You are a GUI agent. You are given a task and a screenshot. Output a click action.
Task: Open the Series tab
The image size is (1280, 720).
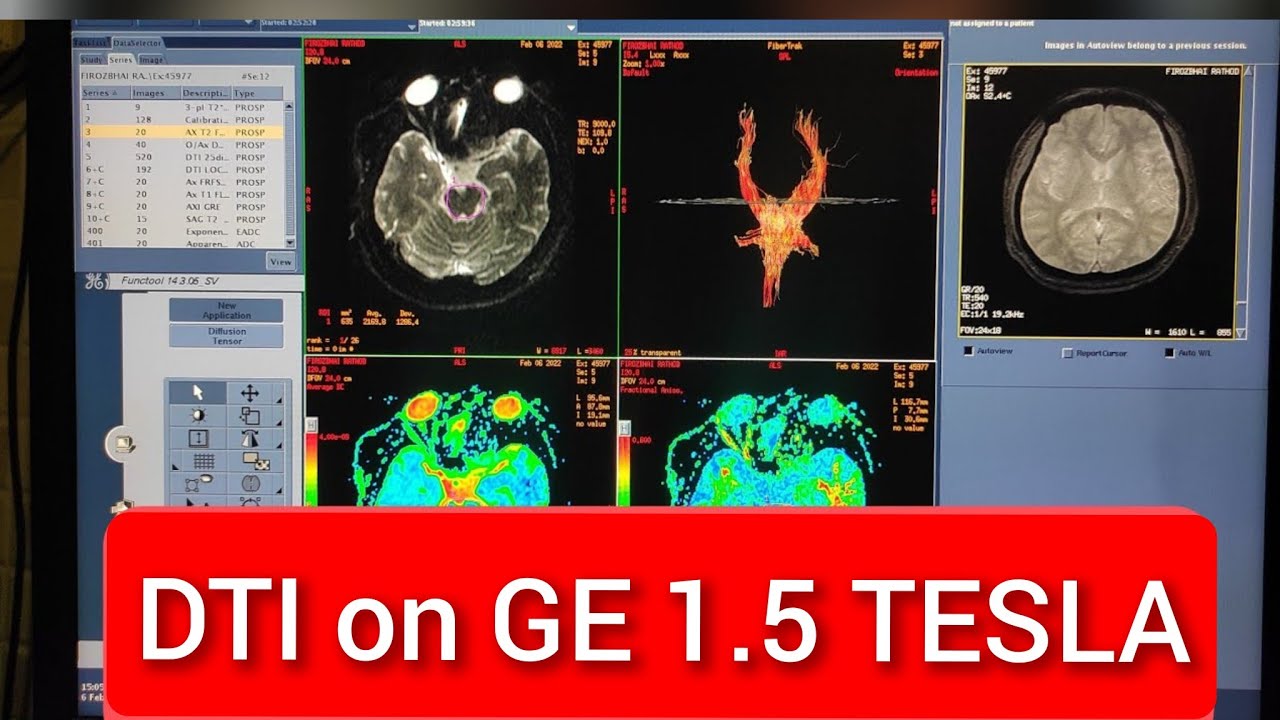(120, 60)
